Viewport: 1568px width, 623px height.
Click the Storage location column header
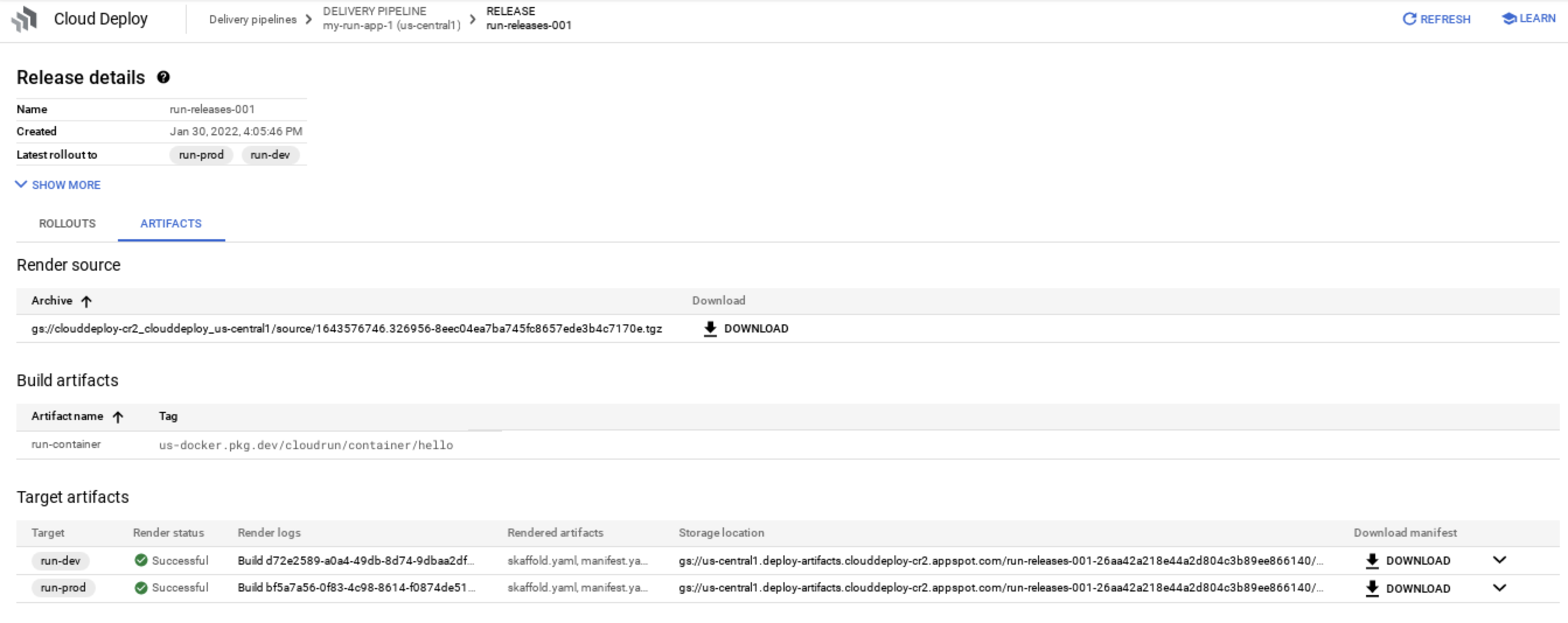point(722,533)
